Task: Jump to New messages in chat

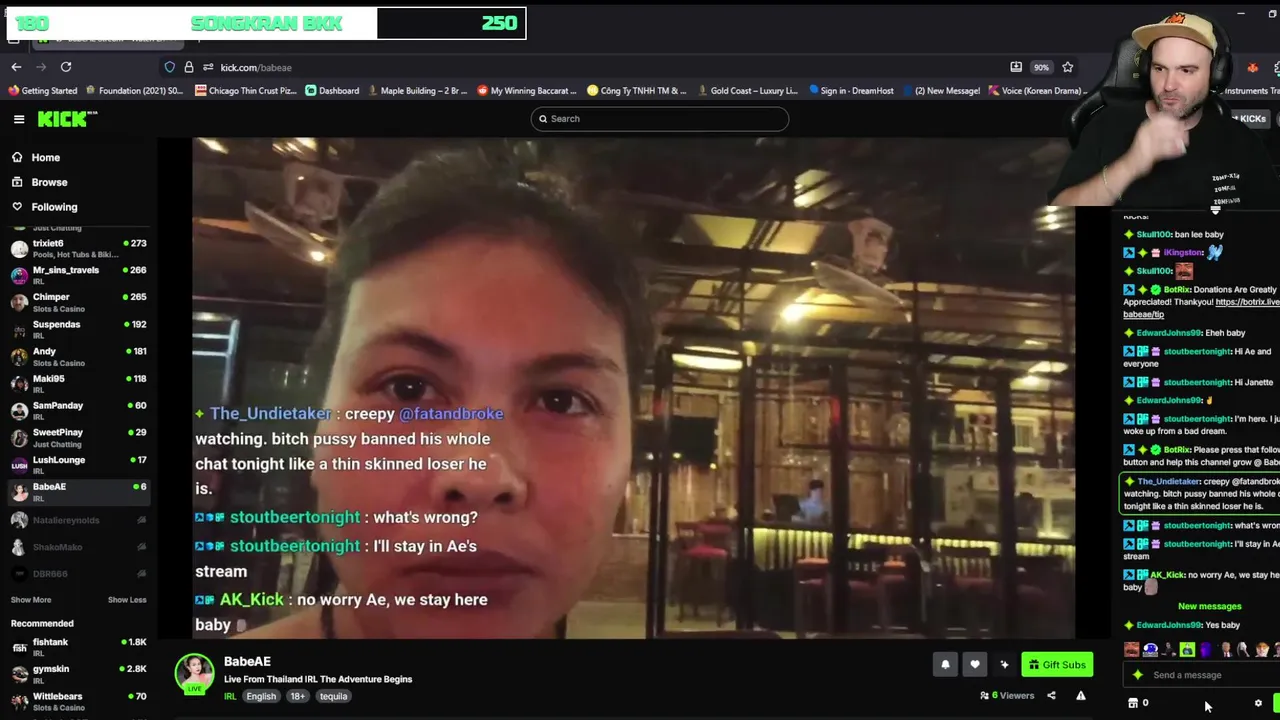Action: 1209,607
